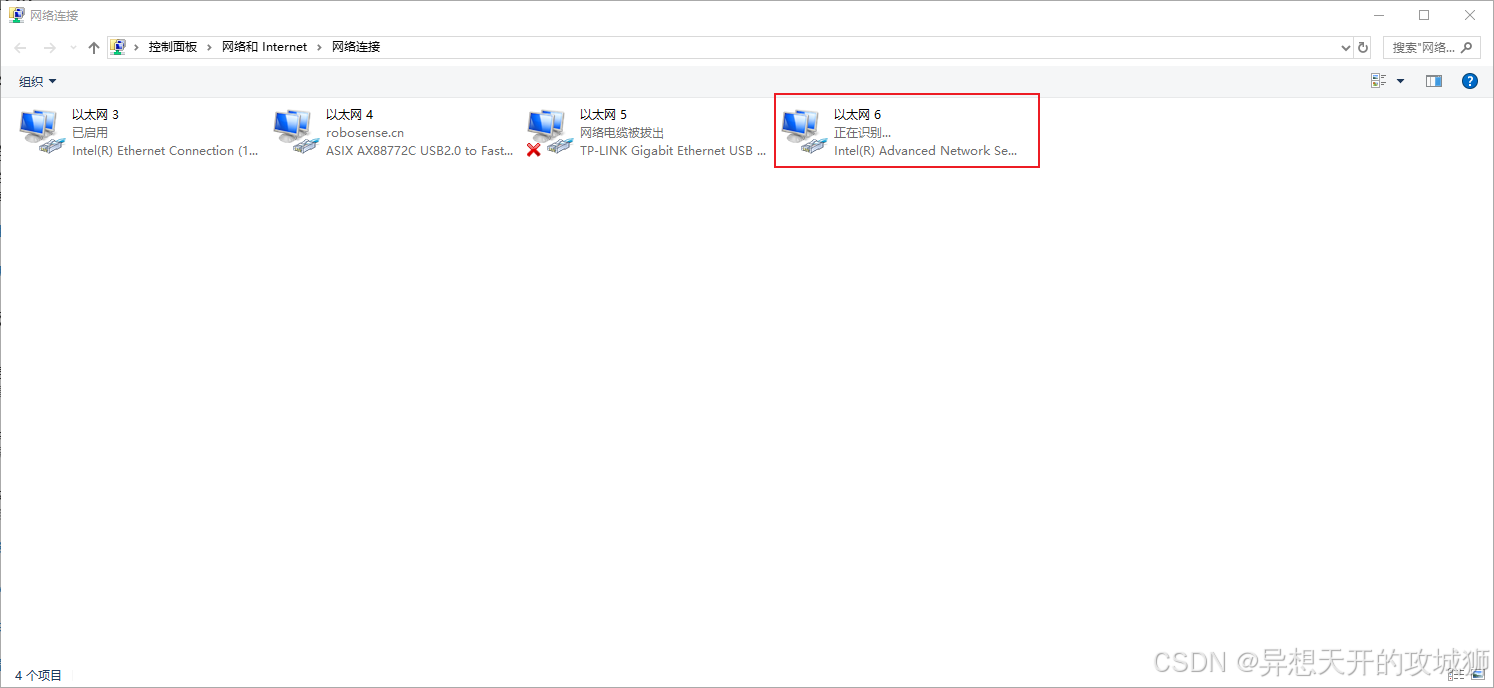This screenshot has height=688, width=1494.
Task: Refresh the network connections list
Action: coord(1363,46)
